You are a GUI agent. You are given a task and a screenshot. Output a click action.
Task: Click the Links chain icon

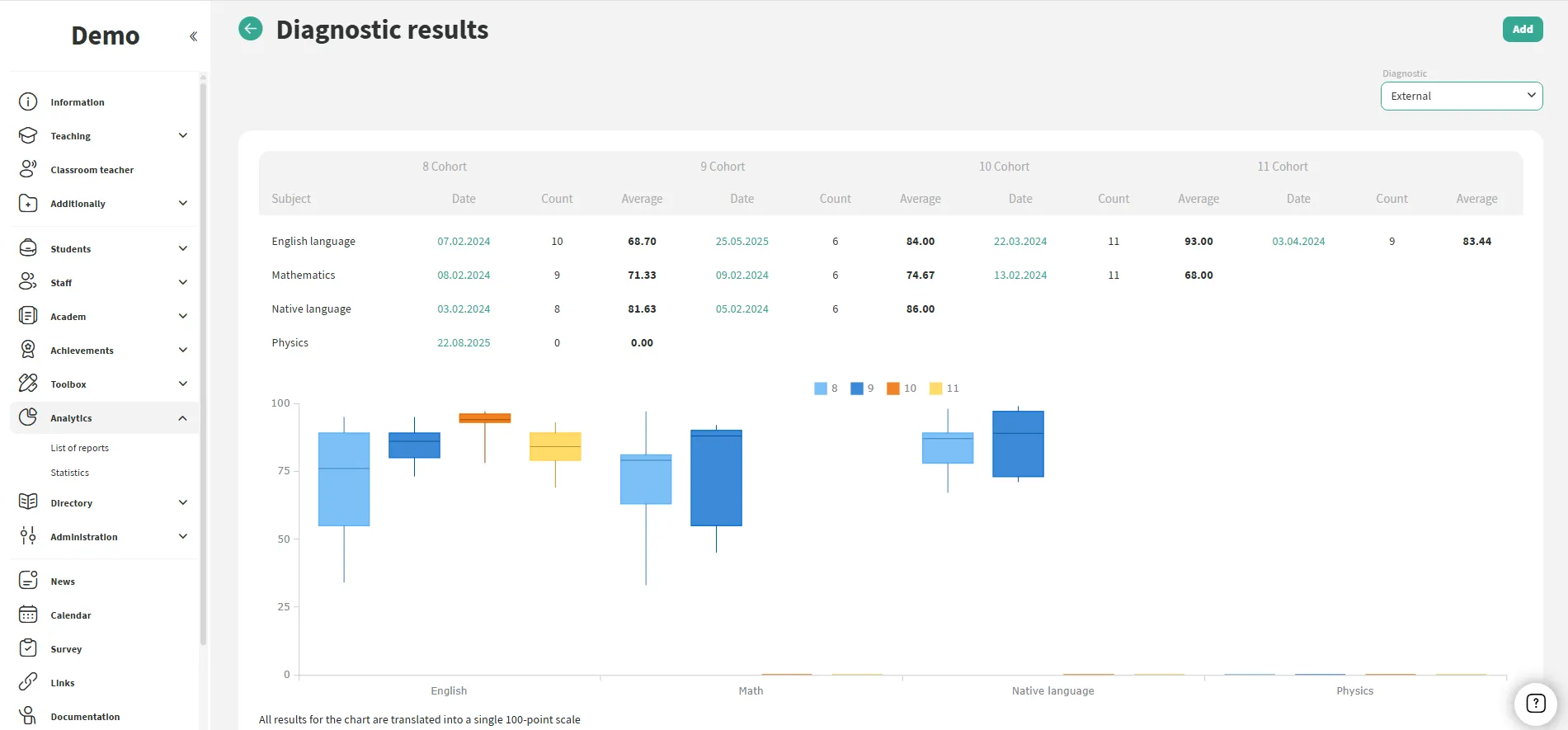point(28,683)
